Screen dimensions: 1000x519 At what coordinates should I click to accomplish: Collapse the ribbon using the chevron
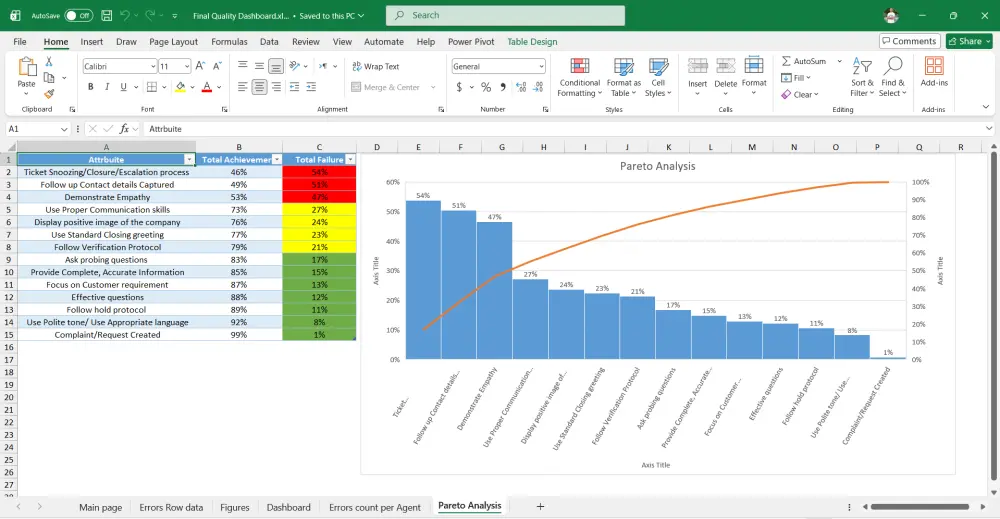pos(985,107)
